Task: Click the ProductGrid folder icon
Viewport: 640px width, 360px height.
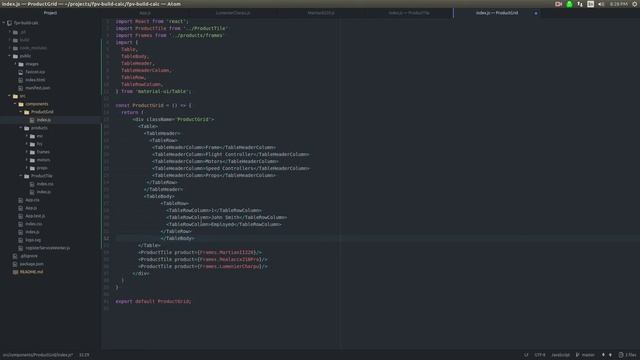Action: coord(27,112)
